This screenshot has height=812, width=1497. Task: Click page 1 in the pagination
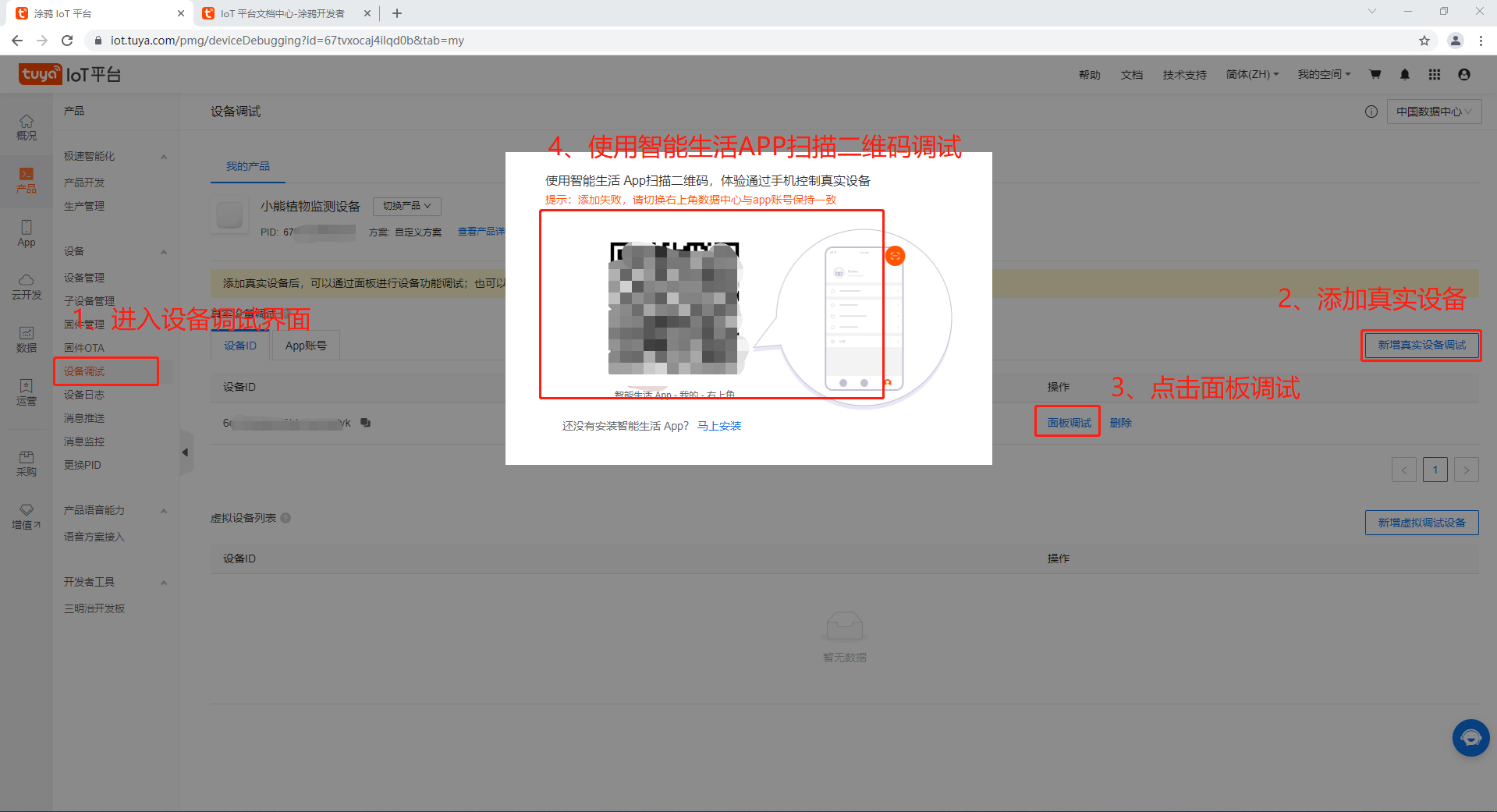point(1435,470)
